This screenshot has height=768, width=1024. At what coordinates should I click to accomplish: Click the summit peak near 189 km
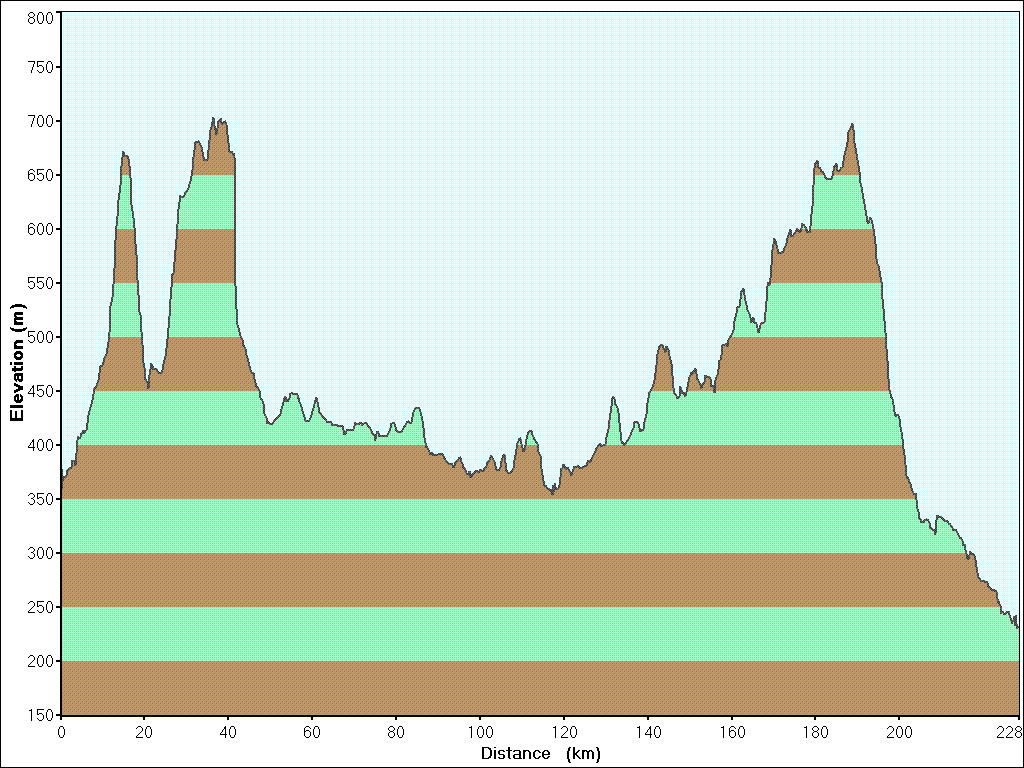(x=852, y=125)
